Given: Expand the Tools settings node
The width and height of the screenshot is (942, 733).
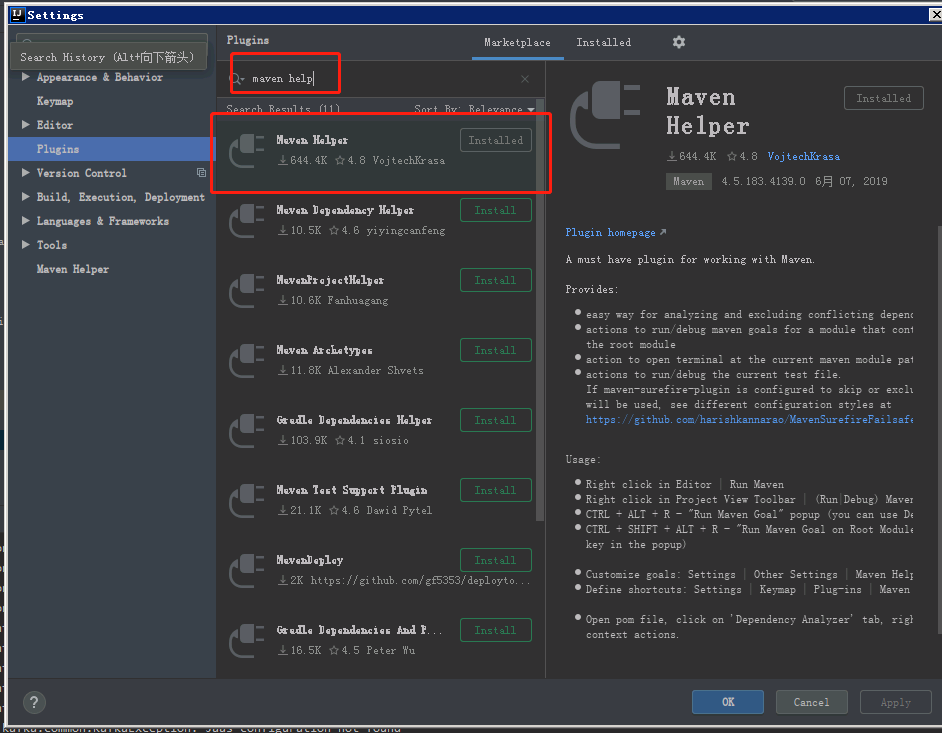Looking at the screenshot, I should 26,245.
